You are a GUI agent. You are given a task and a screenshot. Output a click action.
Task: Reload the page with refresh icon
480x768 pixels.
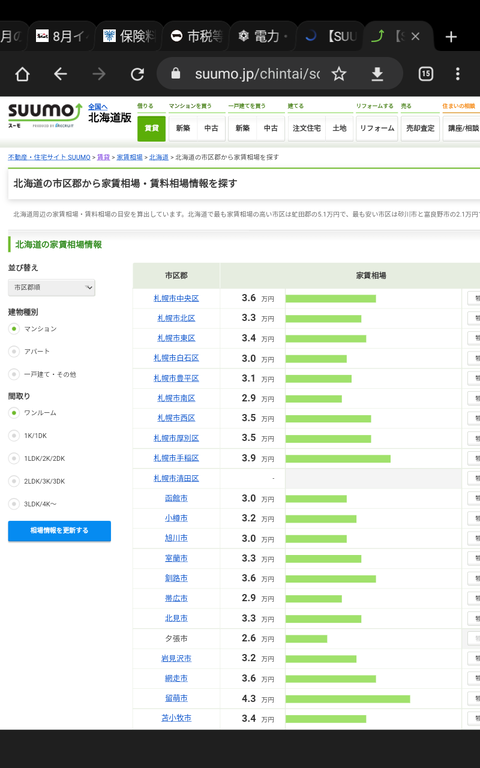(x=138, y=74)
